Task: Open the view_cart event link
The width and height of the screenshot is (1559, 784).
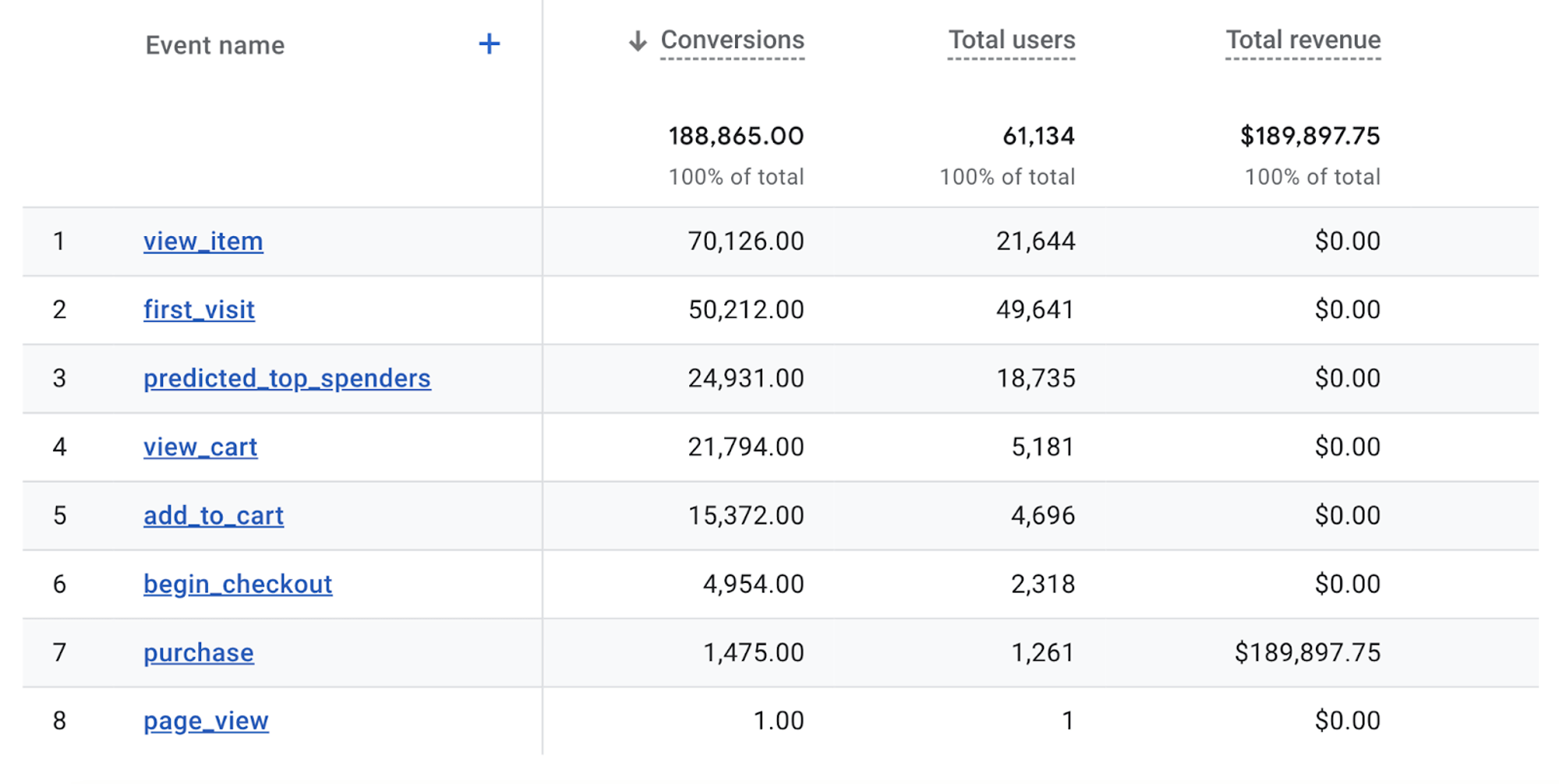Action: coord(200,447)
